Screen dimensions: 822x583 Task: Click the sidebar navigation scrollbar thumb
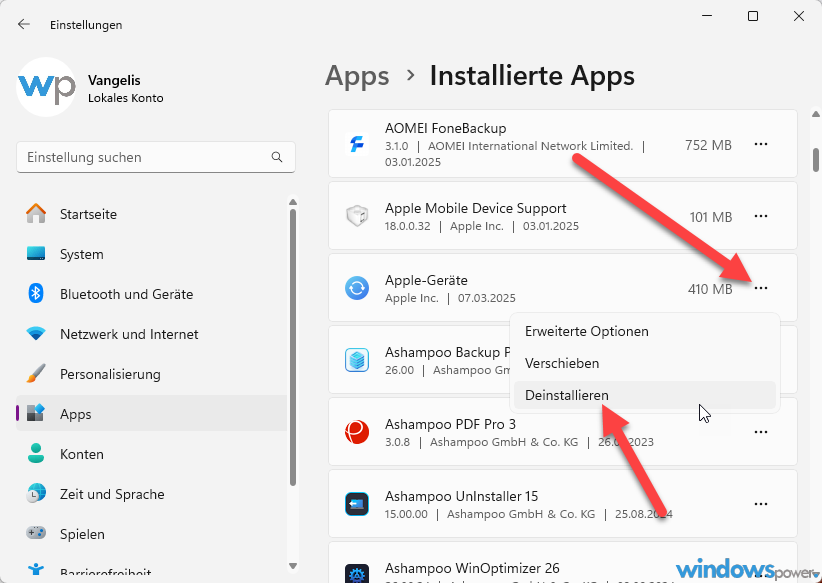(293, 348)
